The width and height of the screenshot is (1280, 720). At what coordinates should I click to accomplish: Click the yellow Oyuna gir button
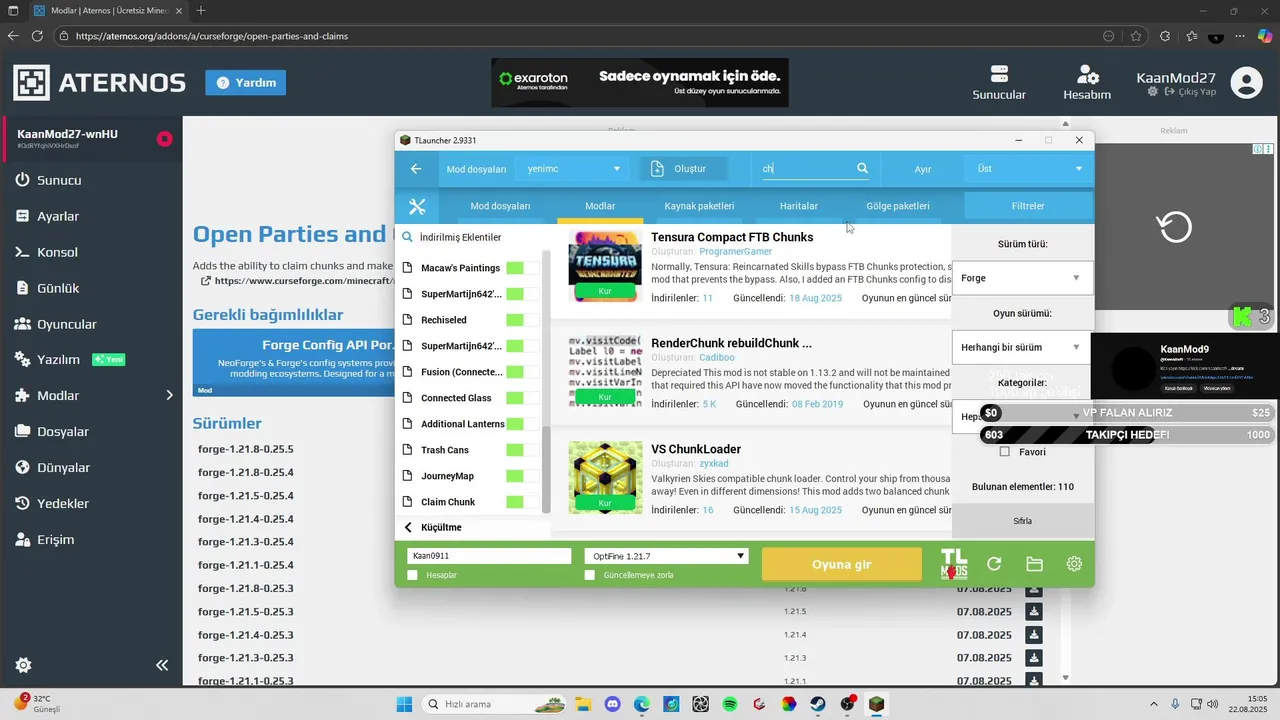tap(842, 564)
